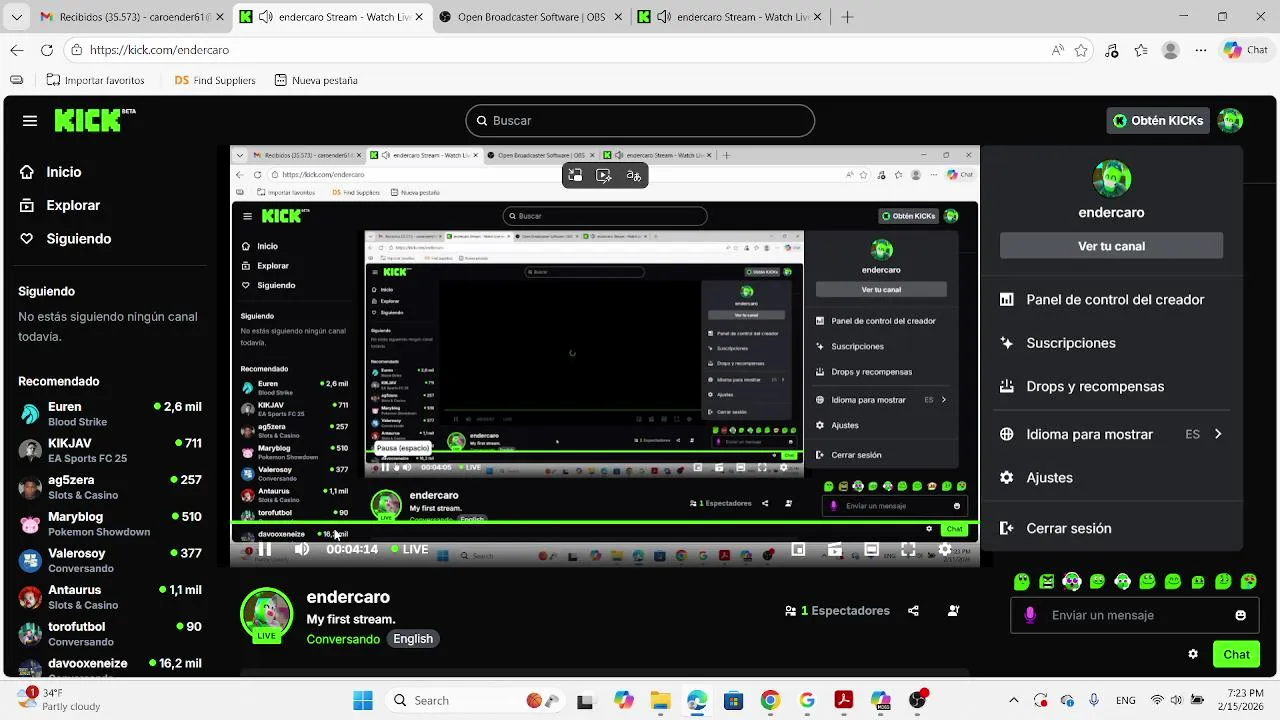Open OBS Studio from taskbar
Viewport: 1280px width, 720px height.
917,701
